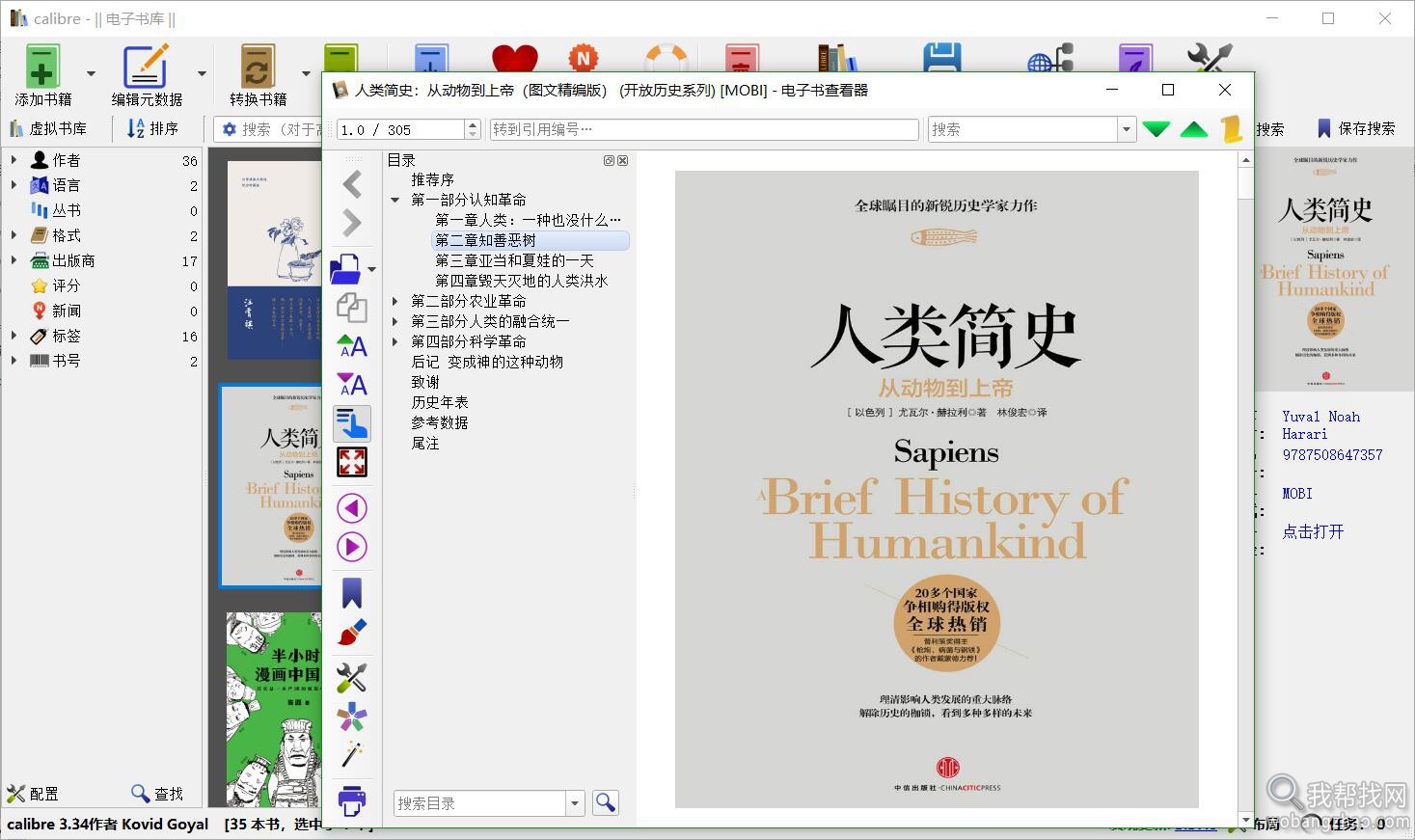
Task: Decrease font size in viewer
Action: tap(352, 385)
